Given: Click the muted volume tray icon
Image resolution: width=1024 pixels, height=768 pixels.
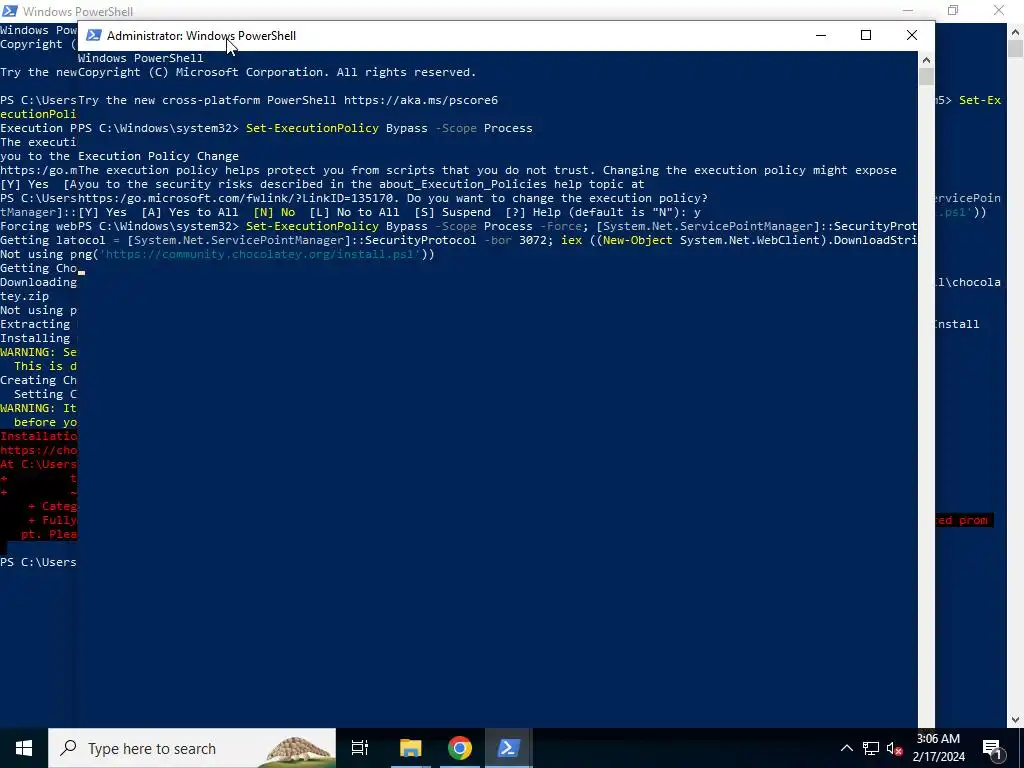Looking at the screenshot, I should click(894, 748).
